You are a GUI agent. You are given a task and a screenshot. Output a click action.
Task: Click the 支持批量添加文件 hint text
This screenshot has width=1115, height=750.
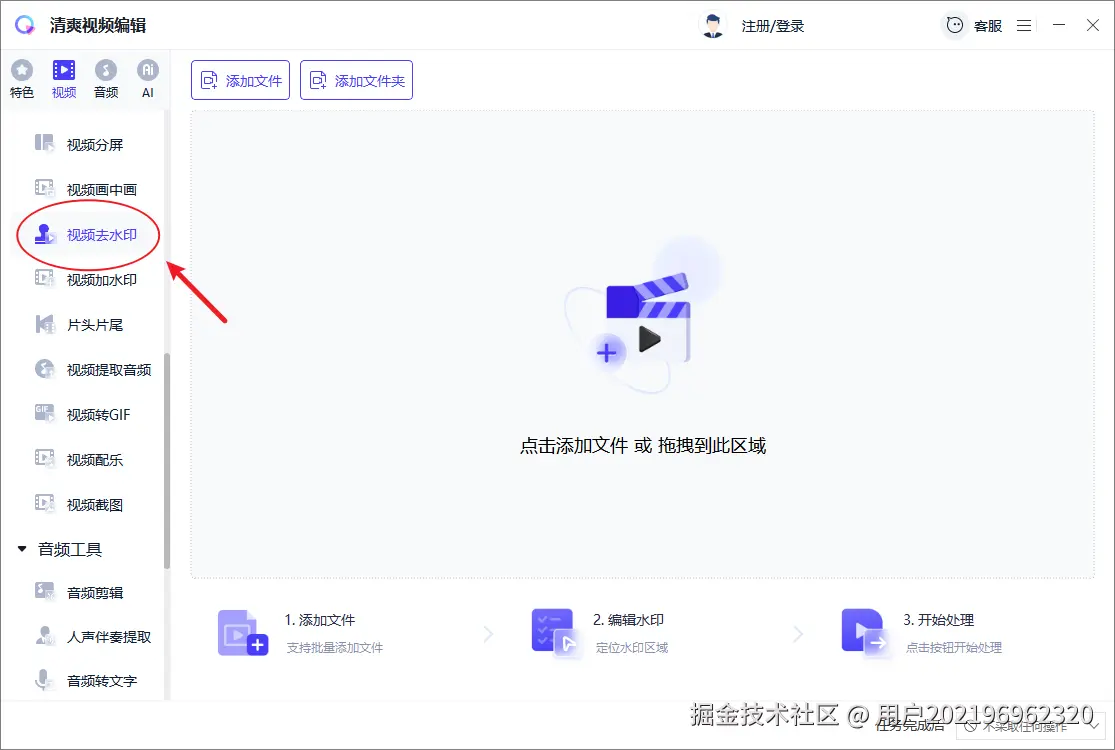click(x=334, y=648)
